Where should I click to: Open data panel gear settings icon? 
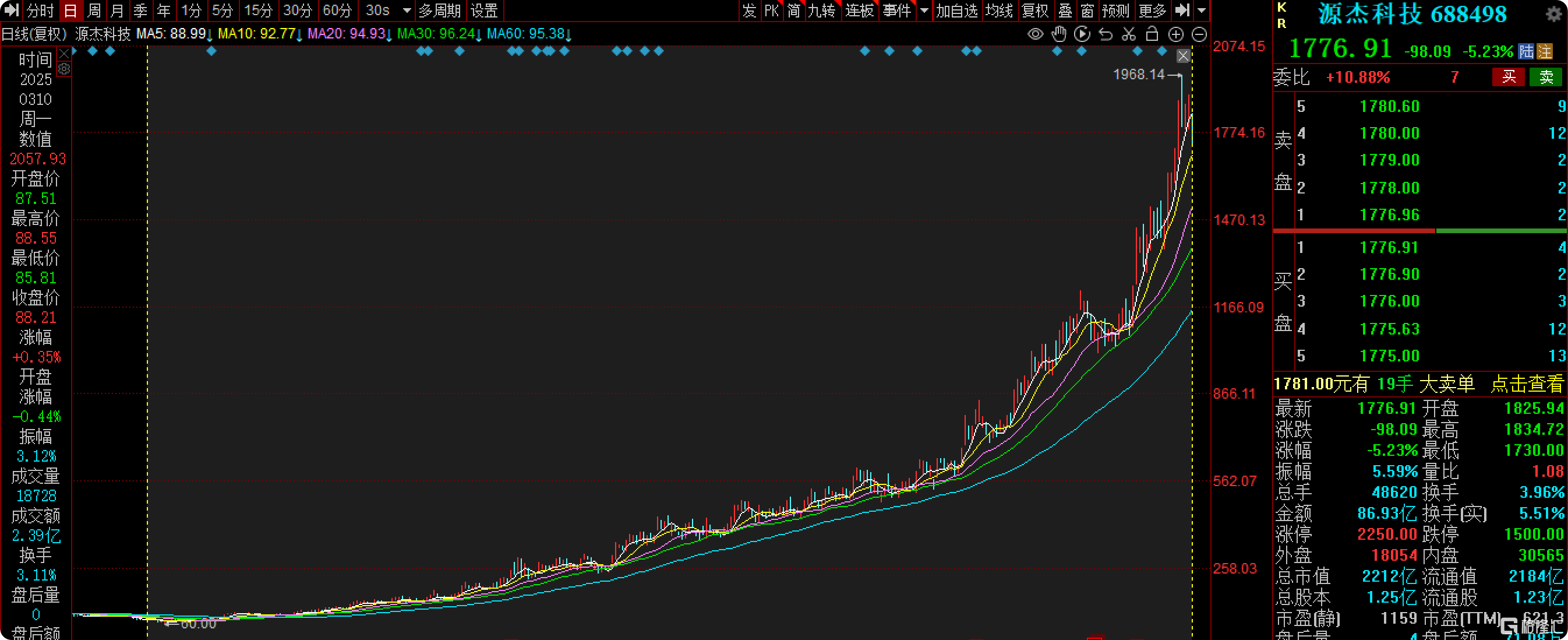64,69
